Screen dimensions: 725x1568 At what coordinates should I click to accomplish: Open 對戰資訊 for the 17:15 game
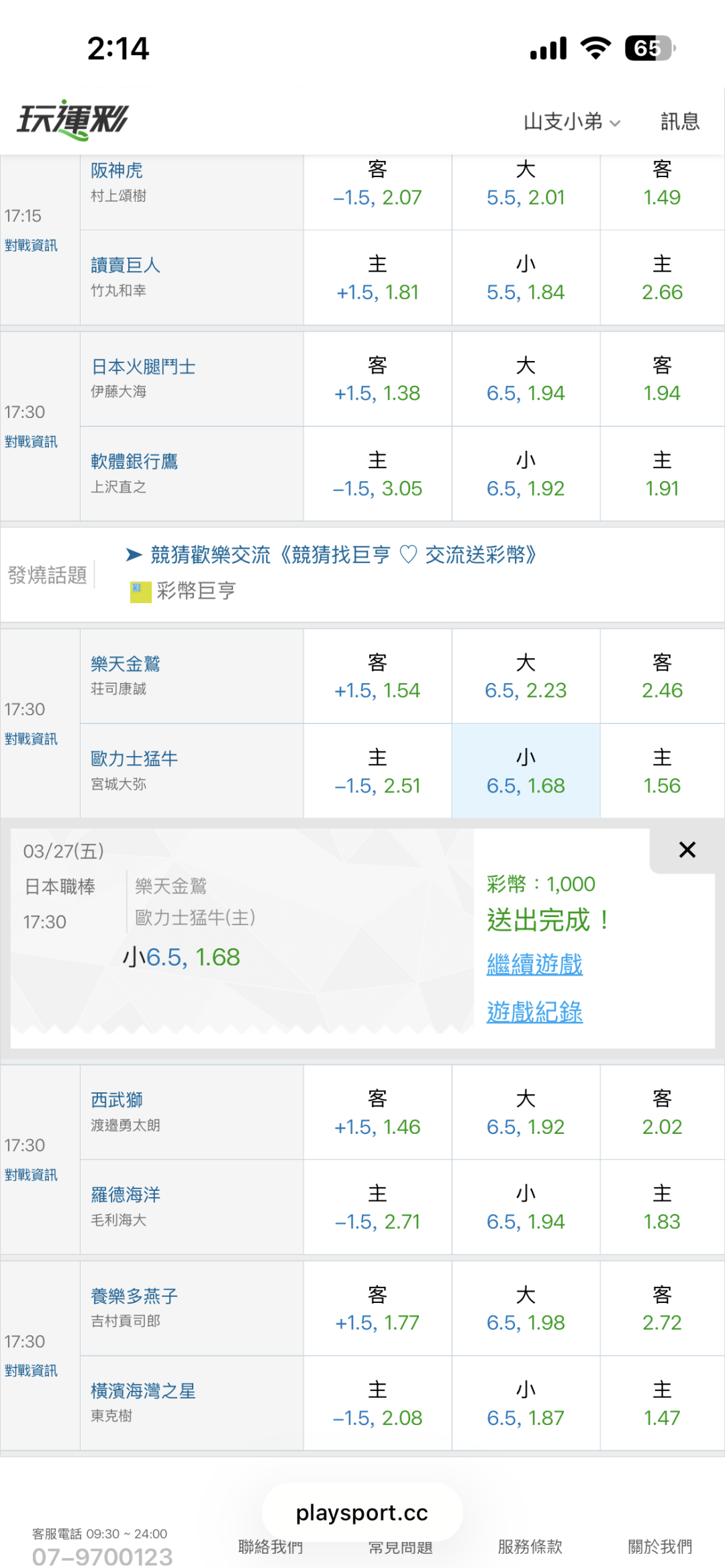(x=31, y=246)
